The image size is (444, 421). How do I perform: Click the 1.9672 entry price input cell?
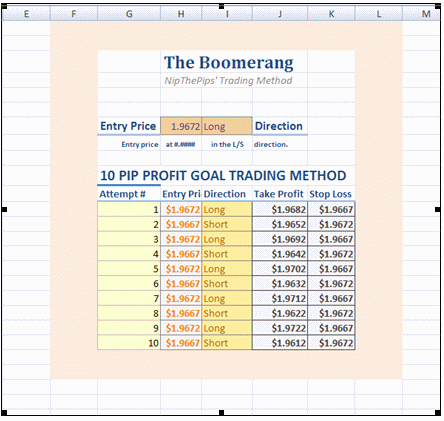[181, 126]
